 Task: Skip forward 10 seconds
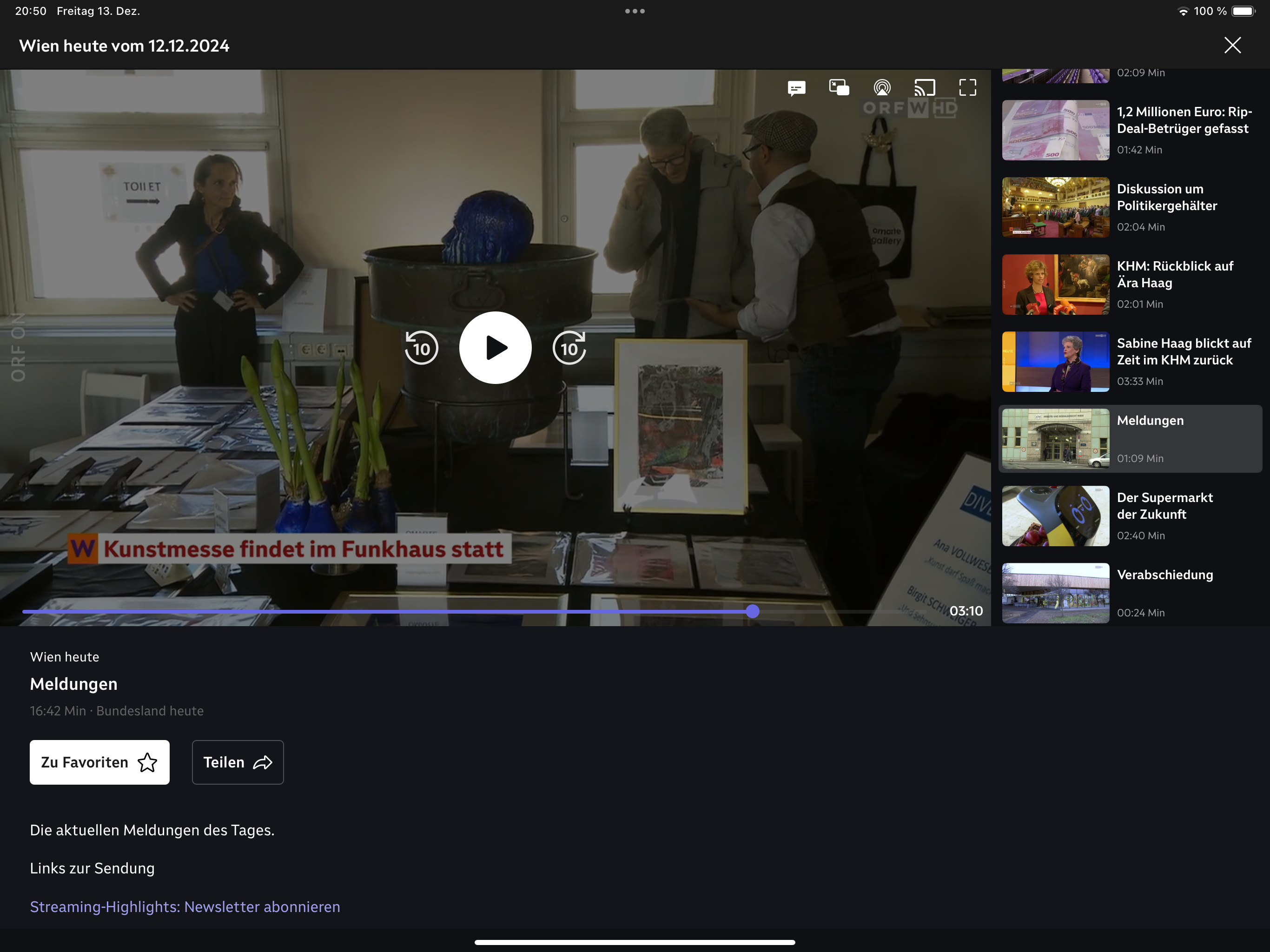tap(569, 348)
